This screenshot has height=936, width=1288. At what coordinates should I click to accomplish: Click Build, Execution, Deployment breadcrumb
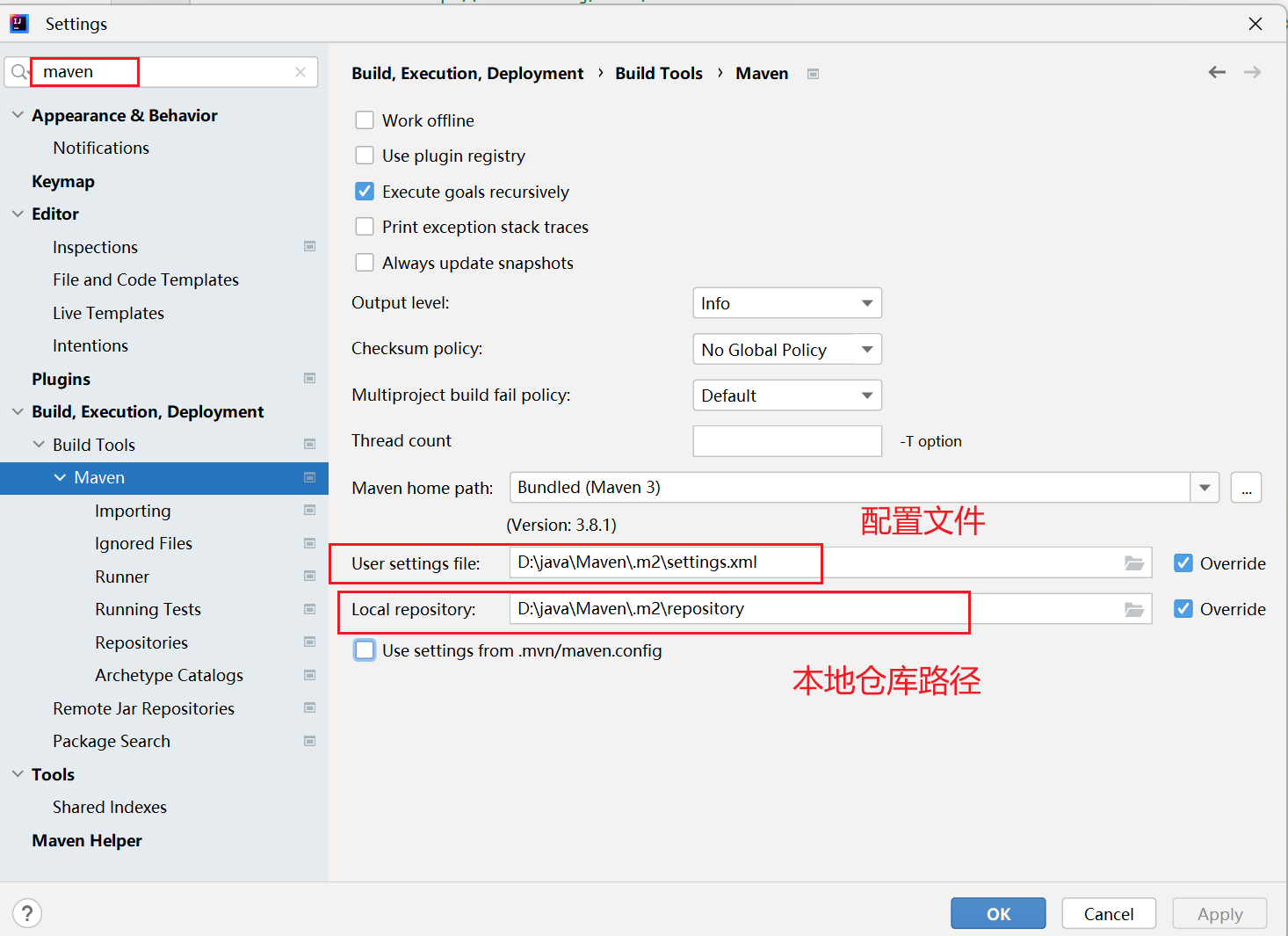pos(467,73)
